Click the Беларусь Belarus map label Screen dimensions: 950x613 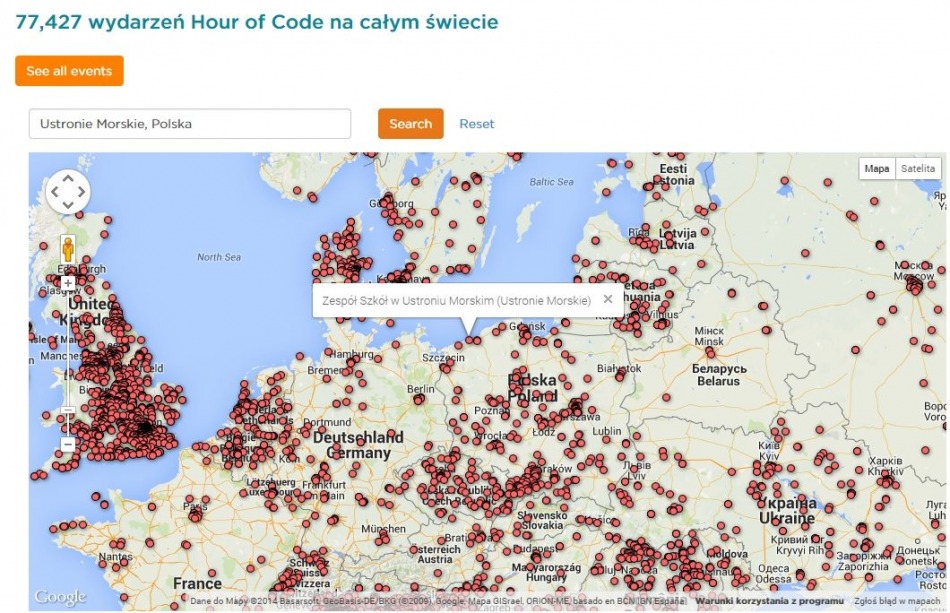(x=719, y=375)
